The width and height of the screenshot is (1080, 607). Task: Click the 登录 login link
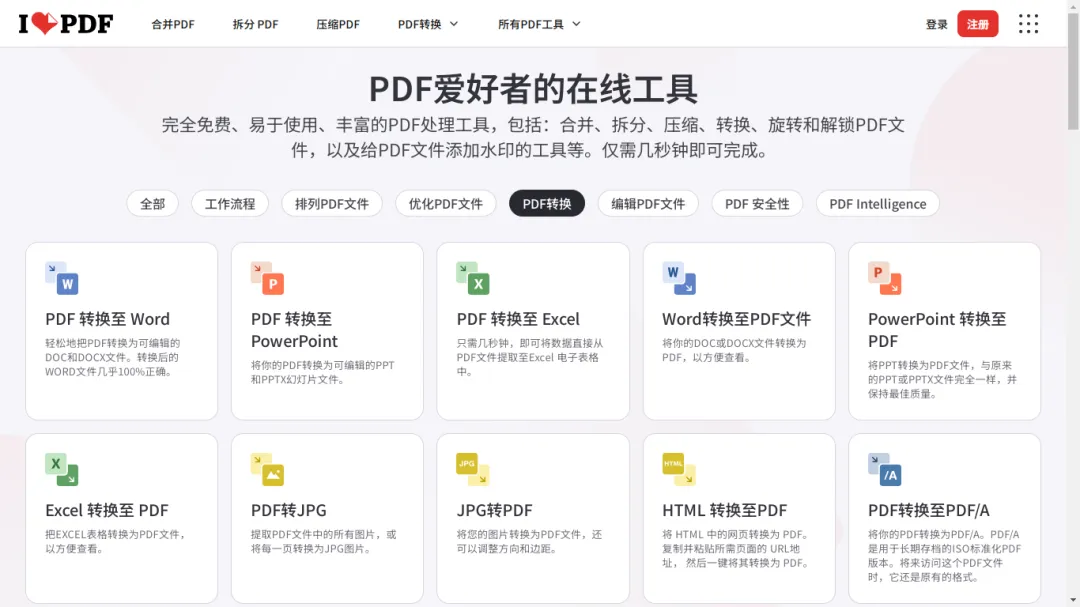point(936,24)
